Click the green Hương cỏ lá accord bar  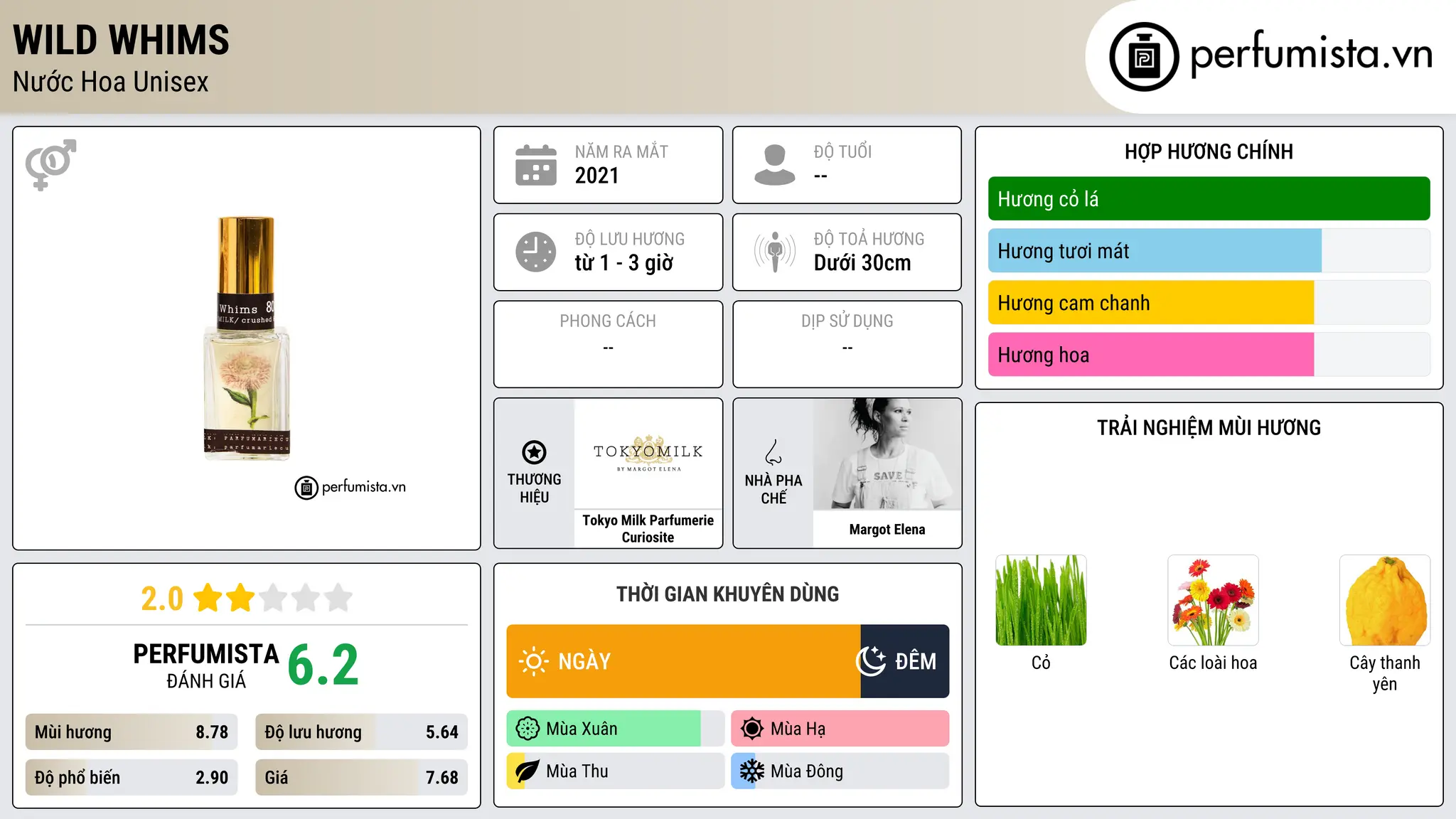pos(1209,199)
